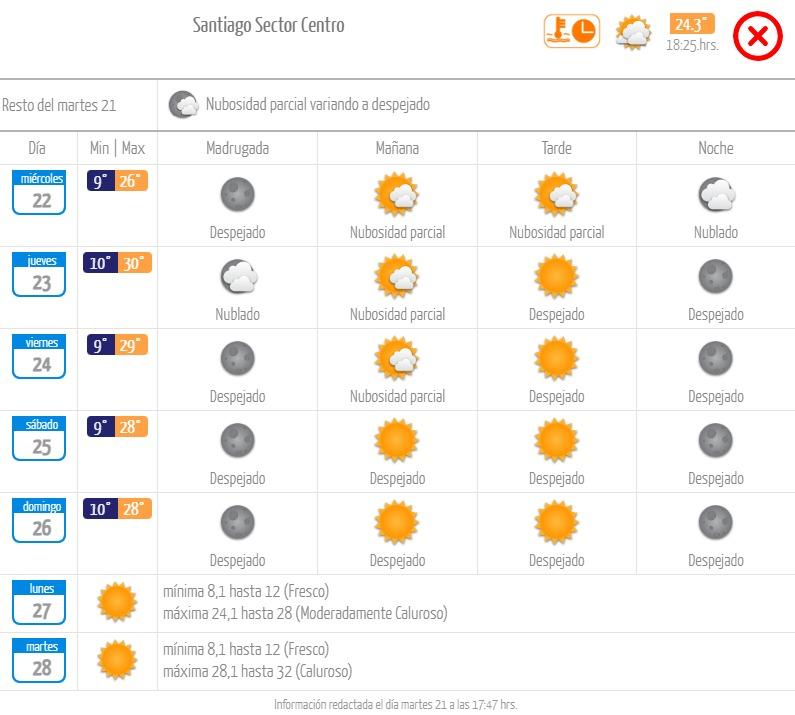This screenshot has width=795, height=715.
Task: Select the lunes 27 calendar icon
Action: (40, 603)
